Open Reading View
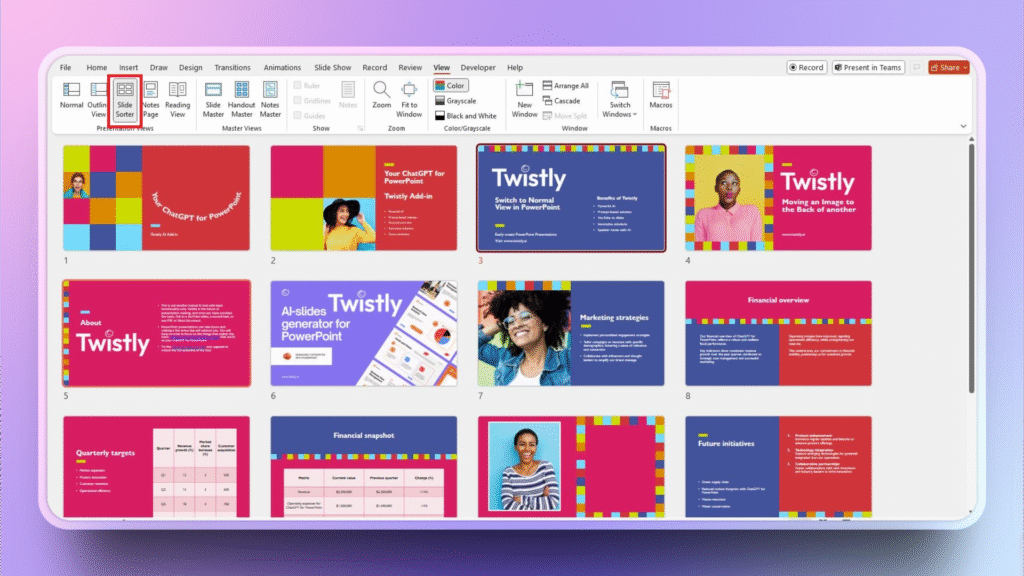The height and width of the screenshot is (576, 1024). [x=177, y=95]
